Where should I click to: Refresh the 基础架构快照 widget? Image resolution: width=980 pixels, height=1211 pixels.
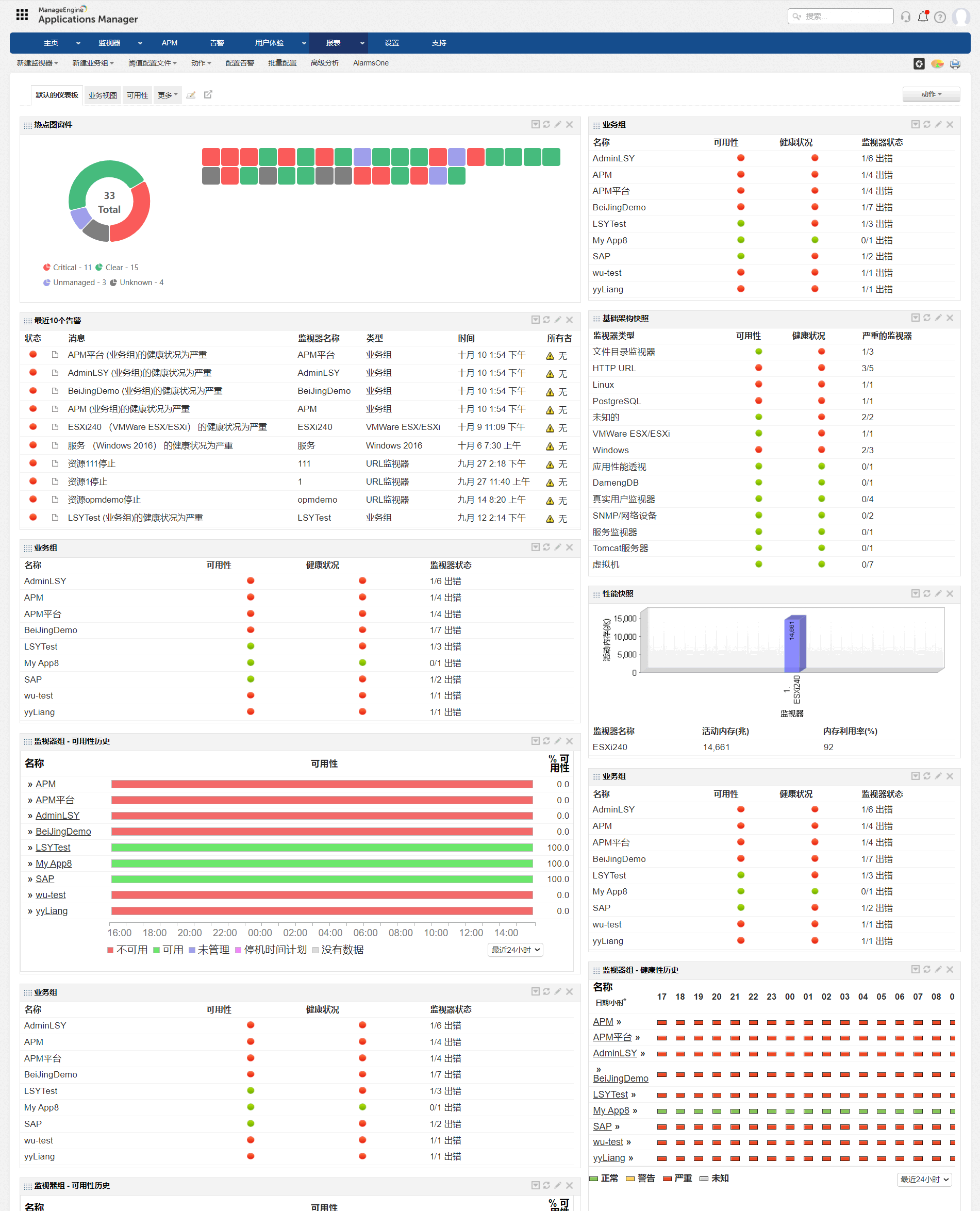[x=927, y=318]
